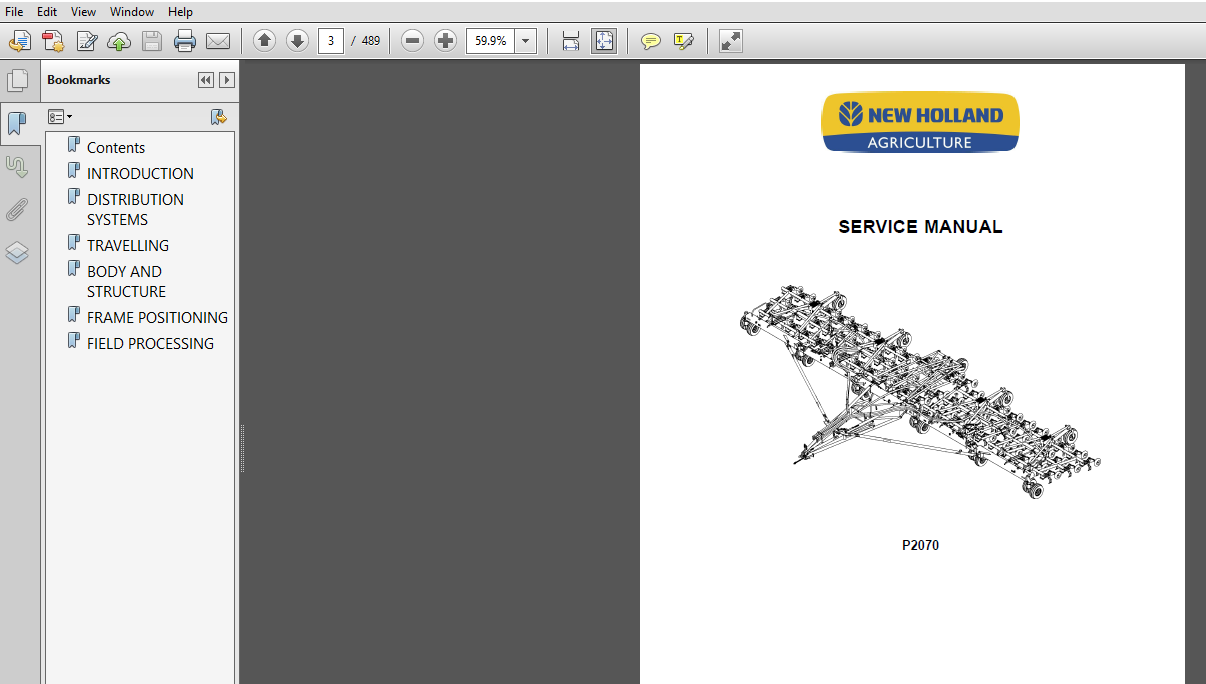Open the zoom level dropdown arrow

(x=527, y=41)
